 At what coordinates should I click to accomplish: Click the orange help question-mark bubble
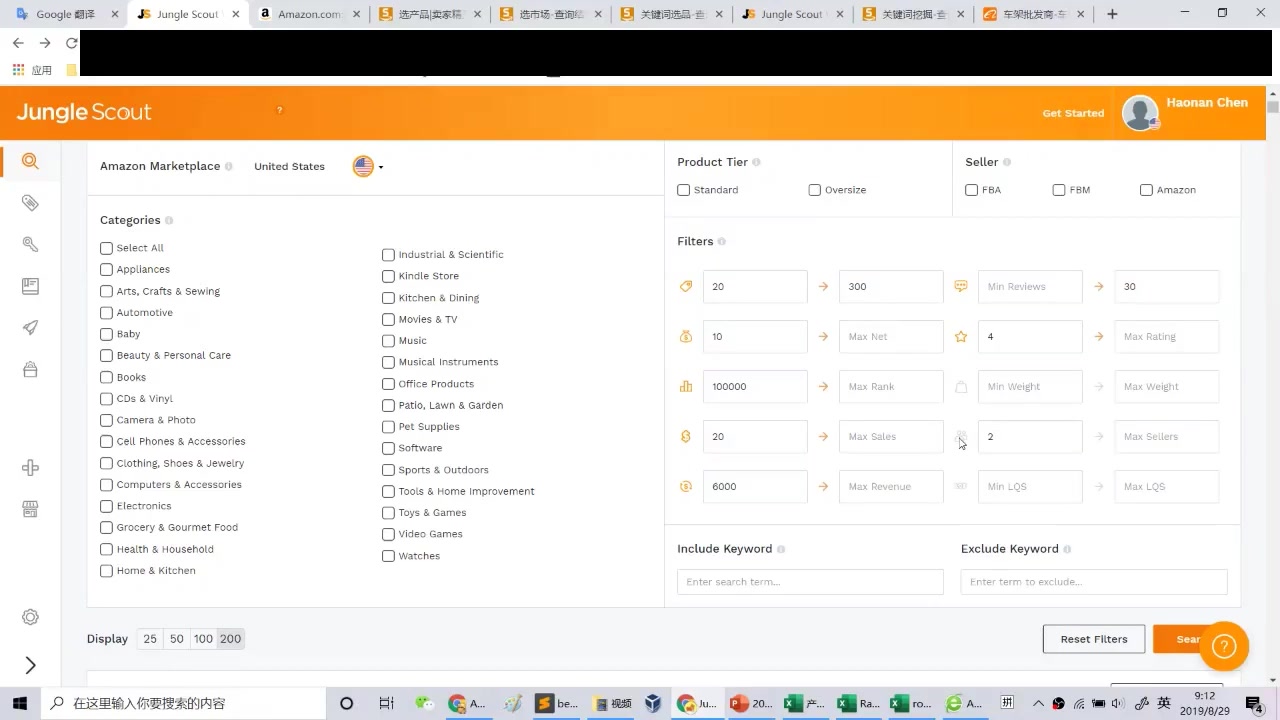(1224, 646)
